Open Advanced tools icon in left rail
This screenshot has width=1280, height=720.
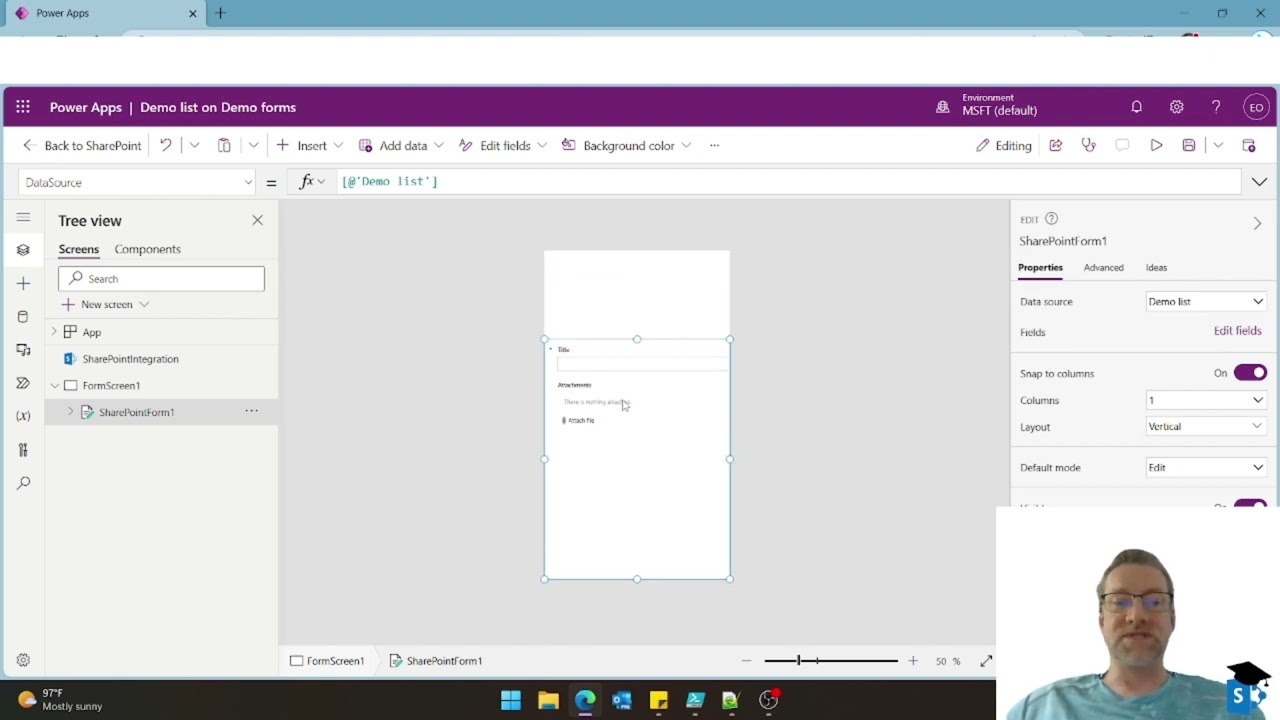23,450
